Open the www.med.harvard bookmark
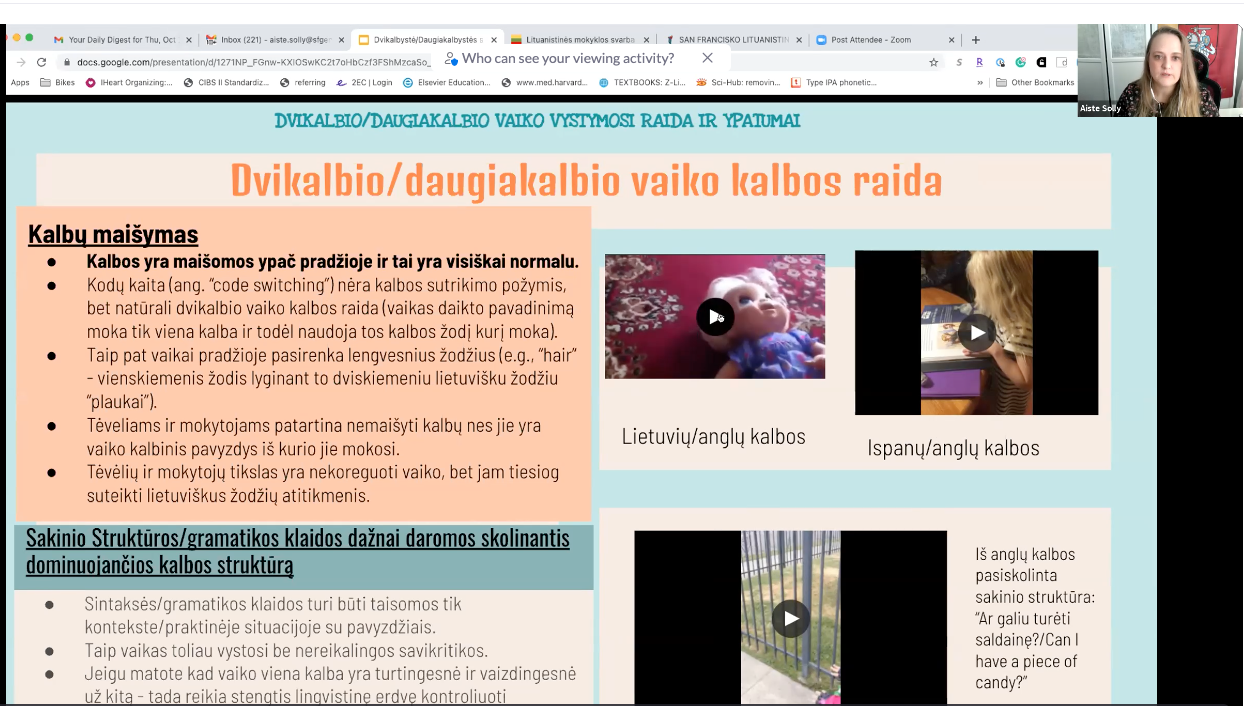 545,82
